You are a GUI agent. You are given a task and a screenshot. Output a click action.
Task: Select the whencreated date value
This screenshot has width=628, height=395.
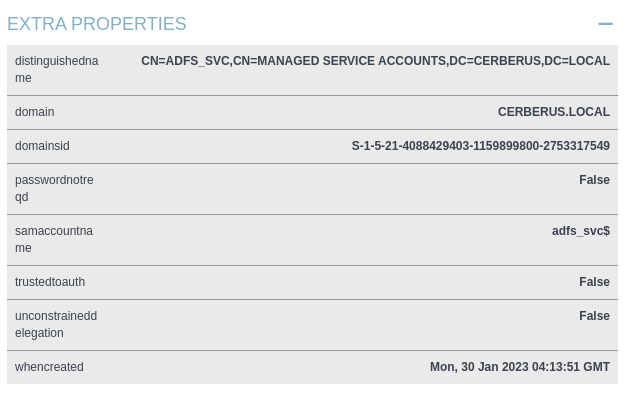520,367
